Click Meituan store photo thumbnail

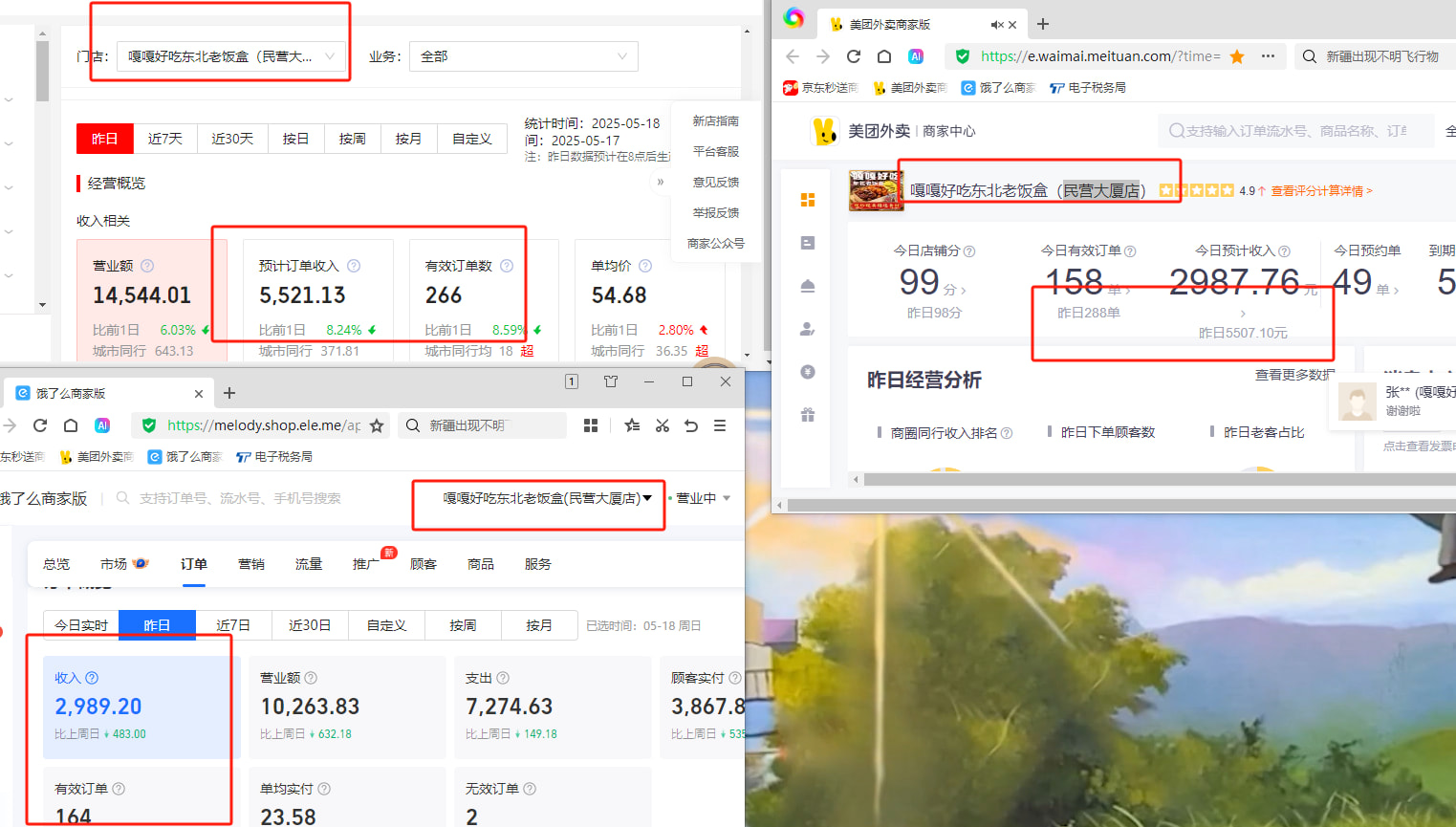[x=876, y=190]
